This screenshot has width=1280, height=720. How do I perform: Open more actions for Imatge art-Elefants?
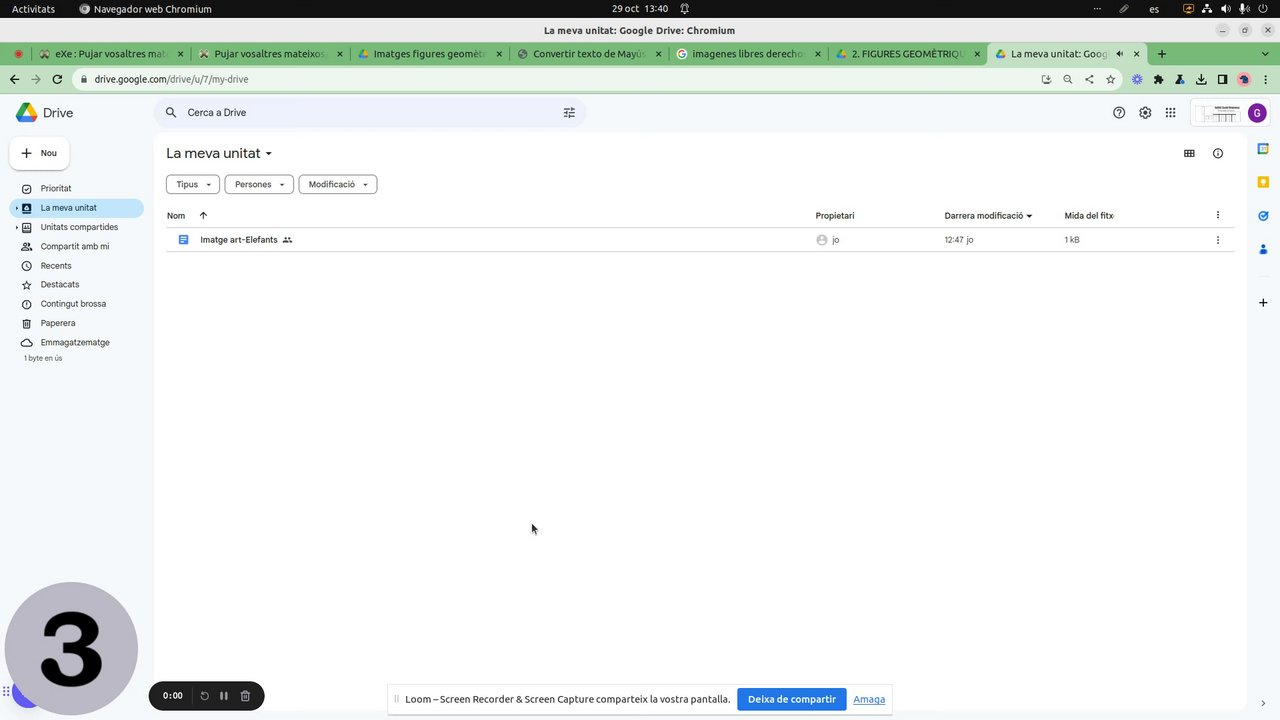(x=1217, y=240)
